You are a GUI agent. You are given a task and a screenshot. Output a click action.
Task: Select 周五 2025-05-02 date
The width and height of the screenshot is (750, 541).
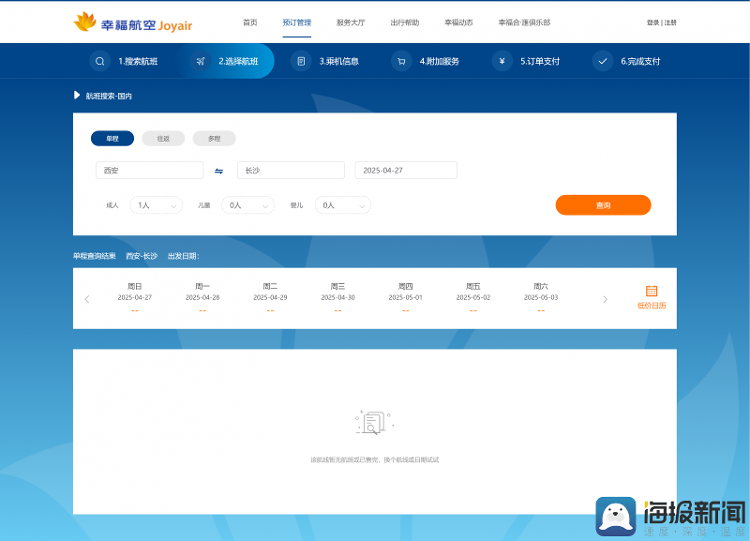point(473,298)
